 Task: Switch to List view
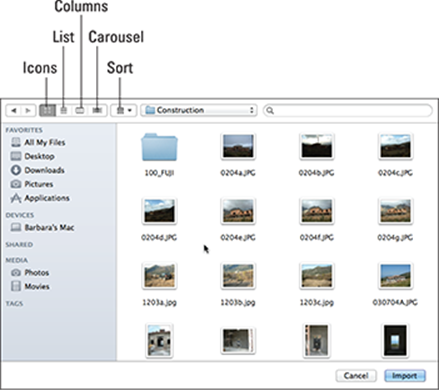64,110
